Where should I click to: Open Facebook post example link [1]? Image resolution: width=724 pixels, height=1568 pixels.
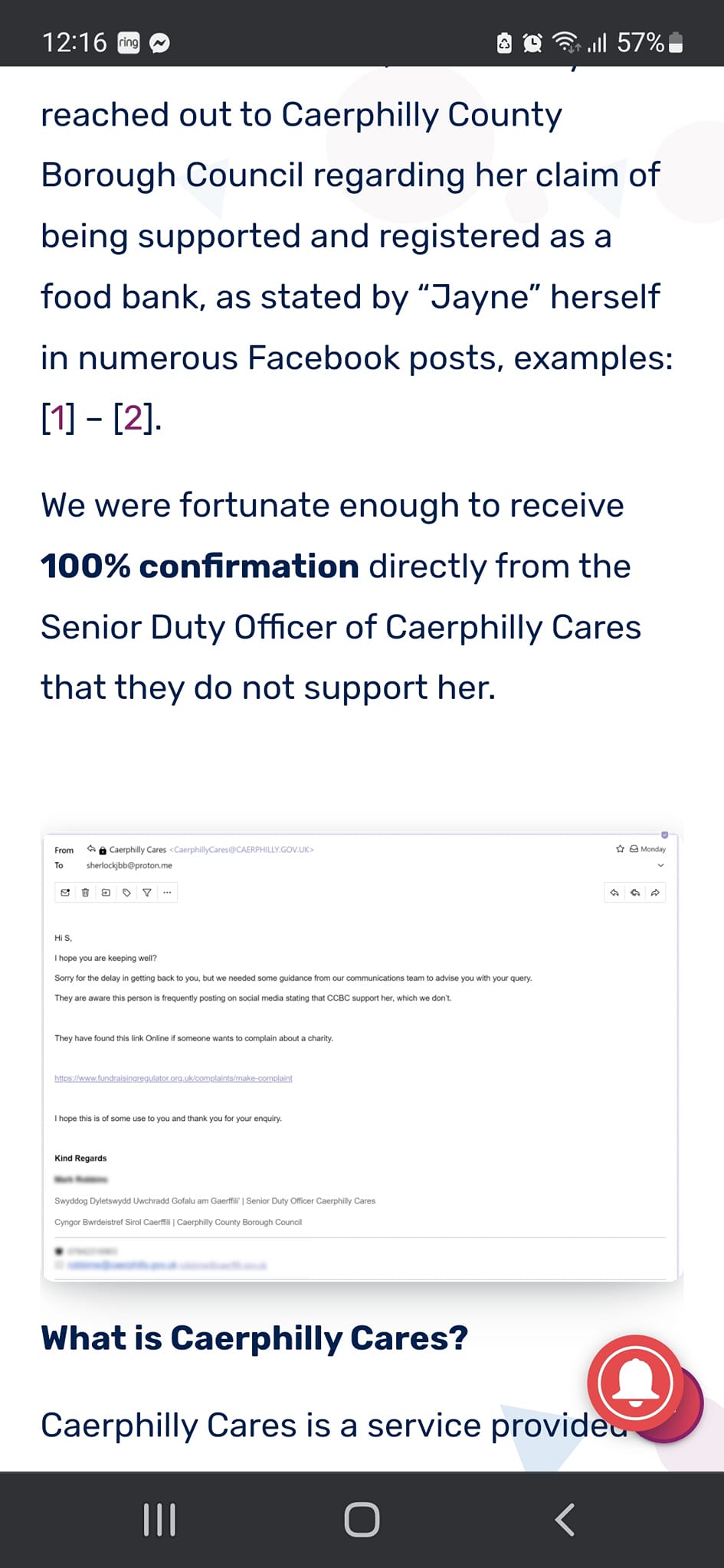[x=58, y=418]
